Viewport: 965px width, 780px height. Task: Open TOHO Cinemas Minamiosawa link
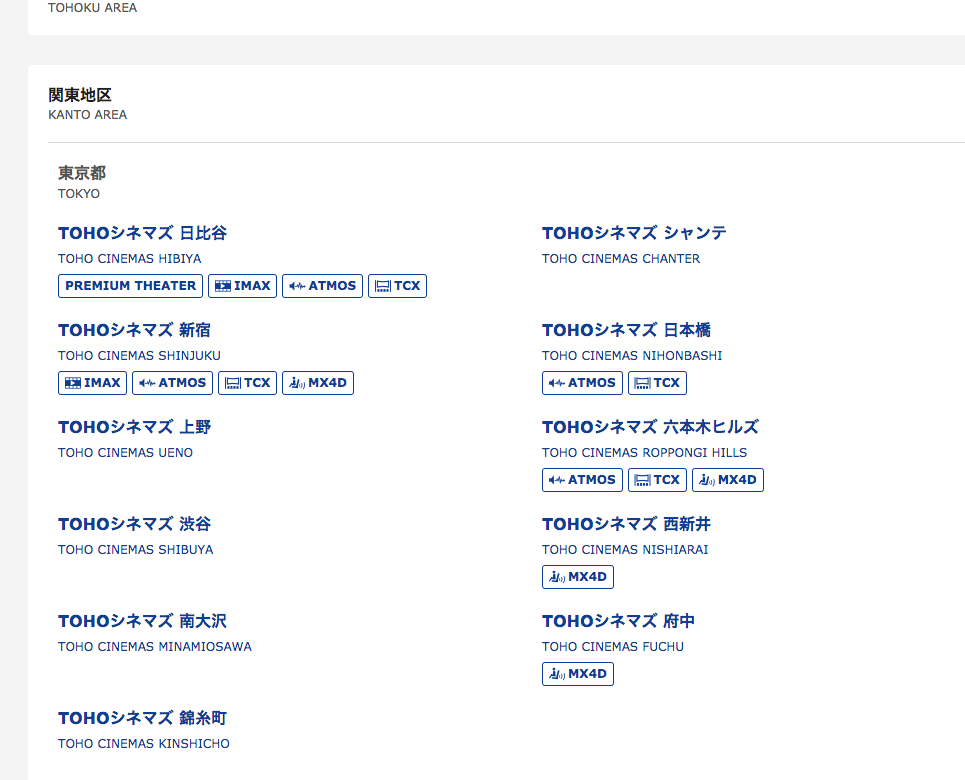pos(142,622)
